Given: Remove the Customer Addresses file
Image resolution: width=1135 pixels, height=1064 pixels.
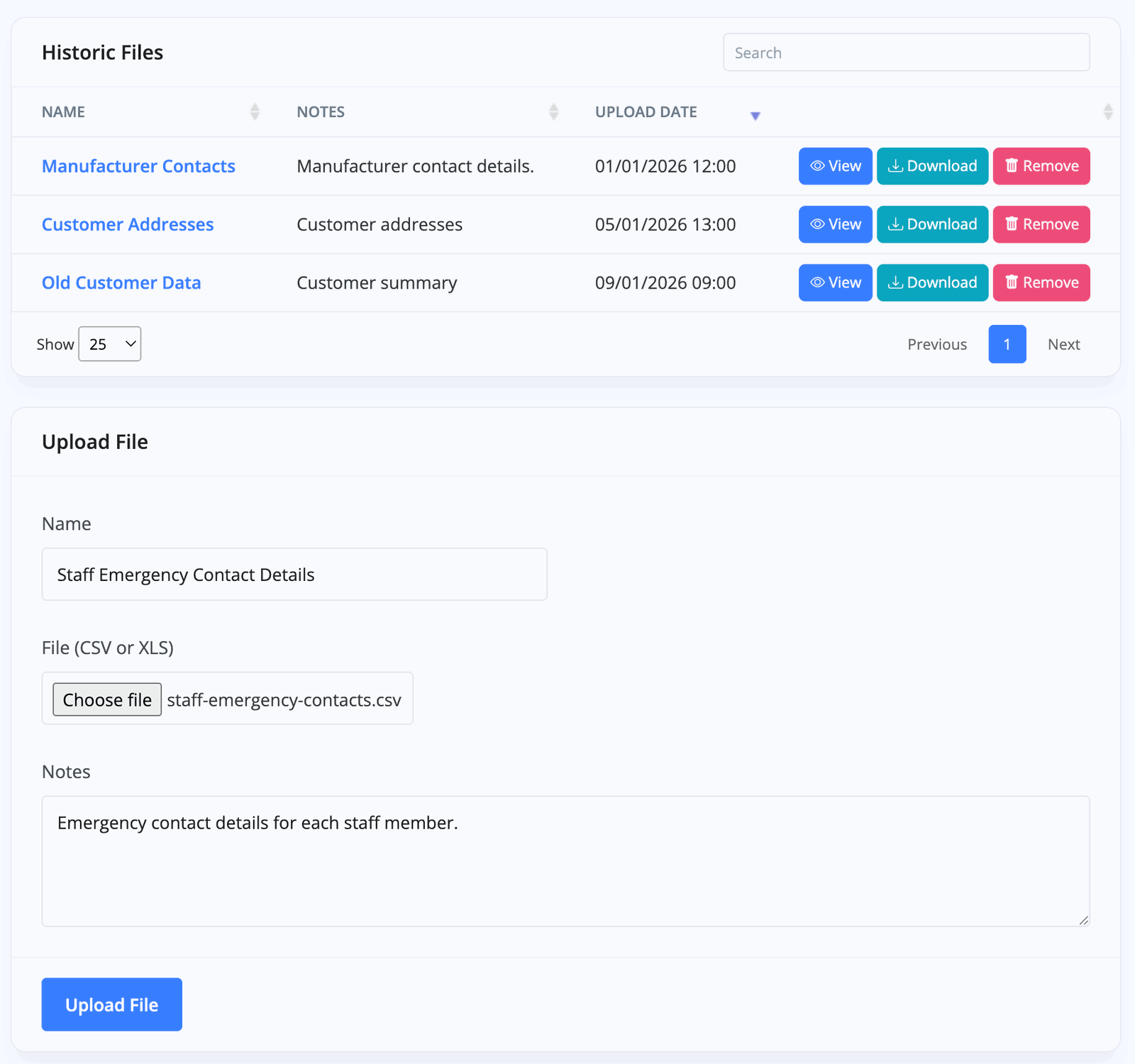Looking at the screenshot, I should (1041, 224).
